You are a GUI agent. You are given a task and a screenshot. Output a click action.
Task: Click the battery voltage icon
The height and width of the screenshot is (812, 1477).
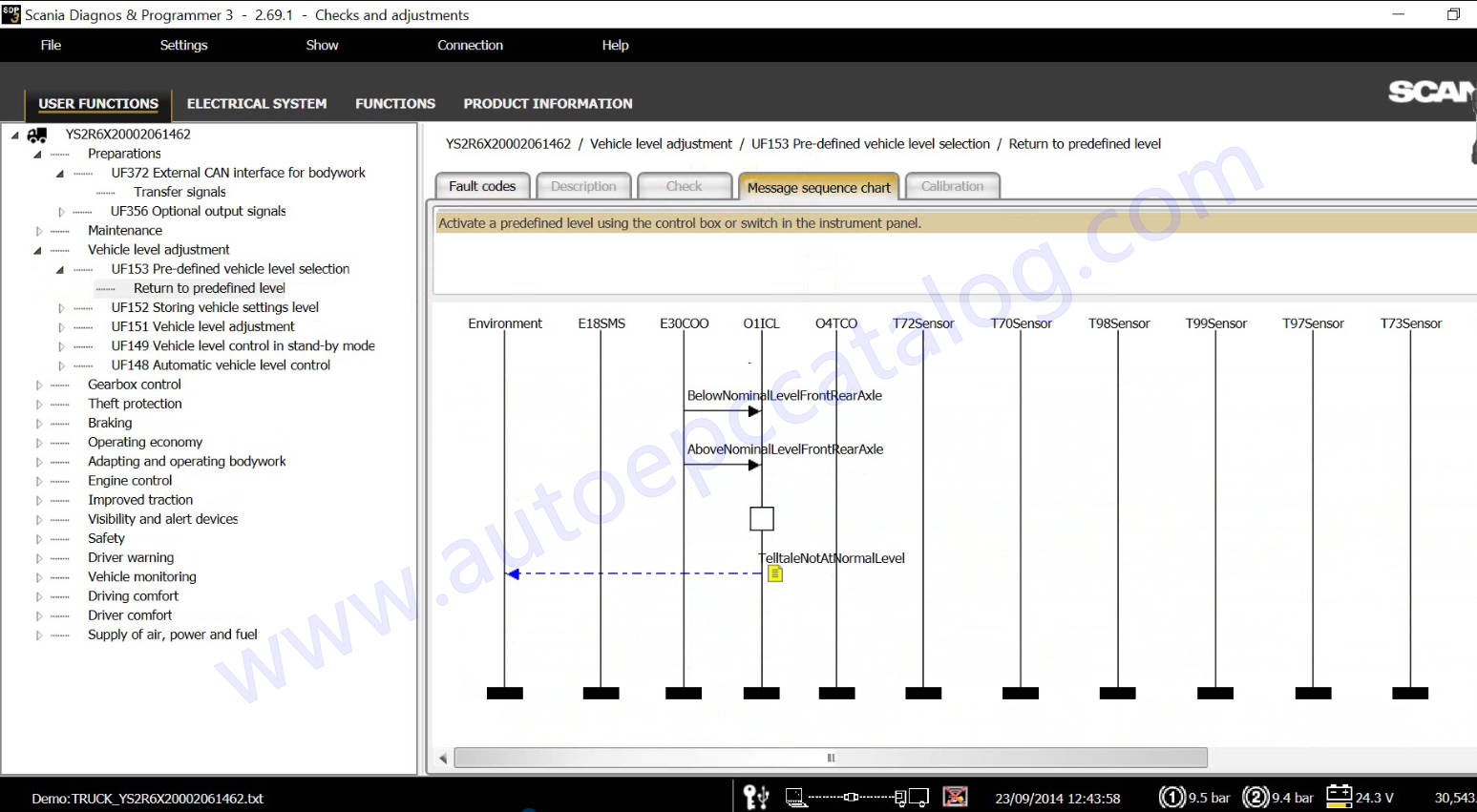click(1339, 797)
